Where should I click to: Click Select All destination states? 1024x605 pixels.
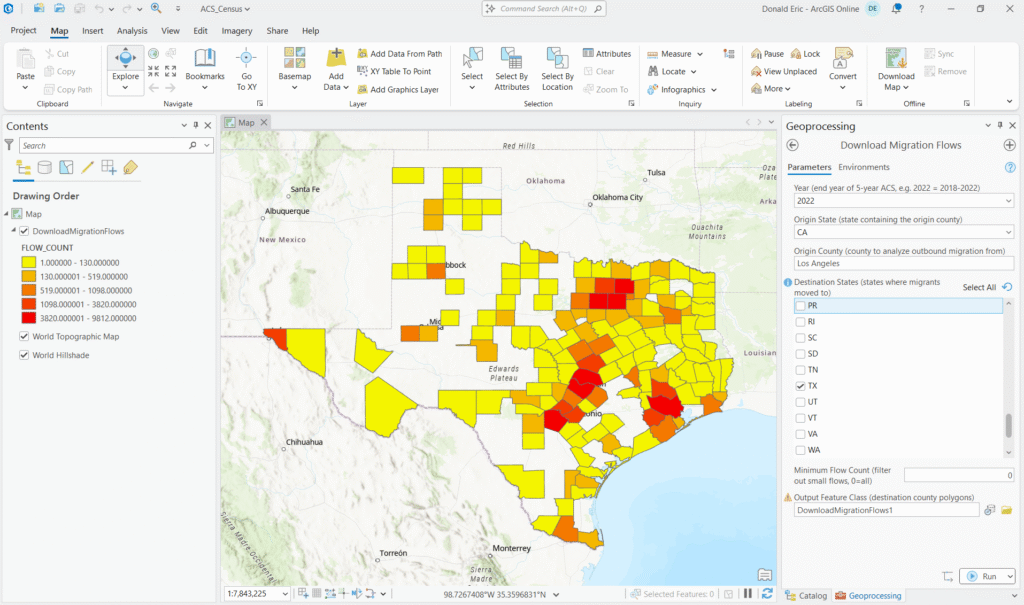point(978,287)
